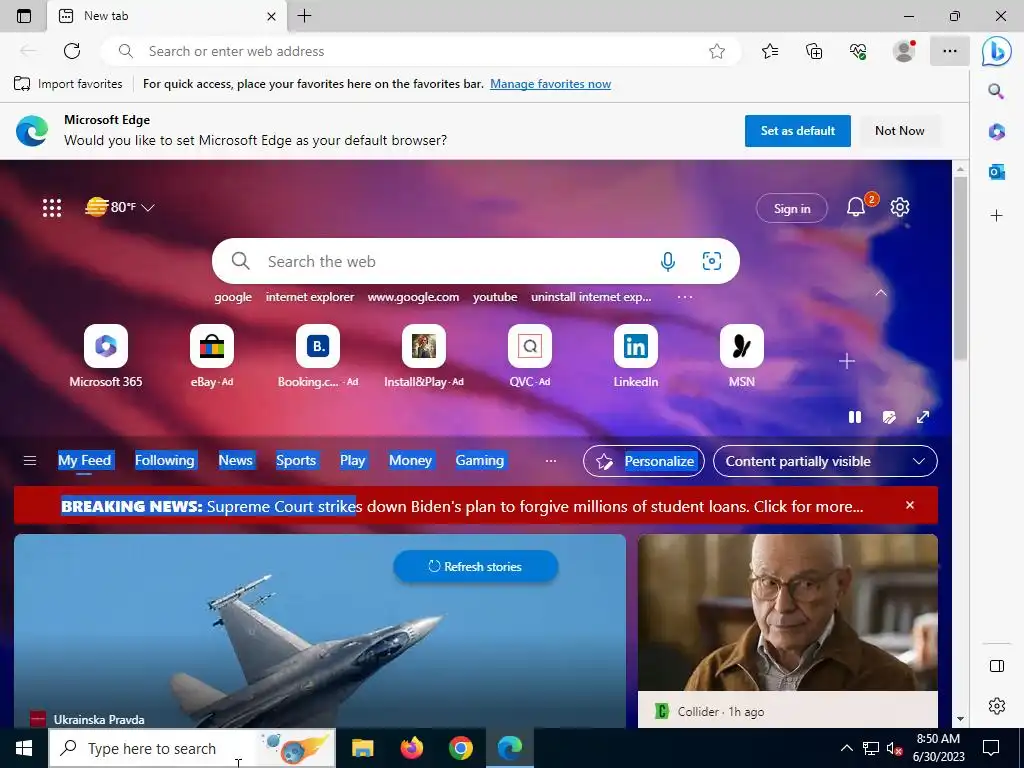This screenshot has width=1024, height=768.
Task: Open notifications bell with badge
Action: coord(856,207)
